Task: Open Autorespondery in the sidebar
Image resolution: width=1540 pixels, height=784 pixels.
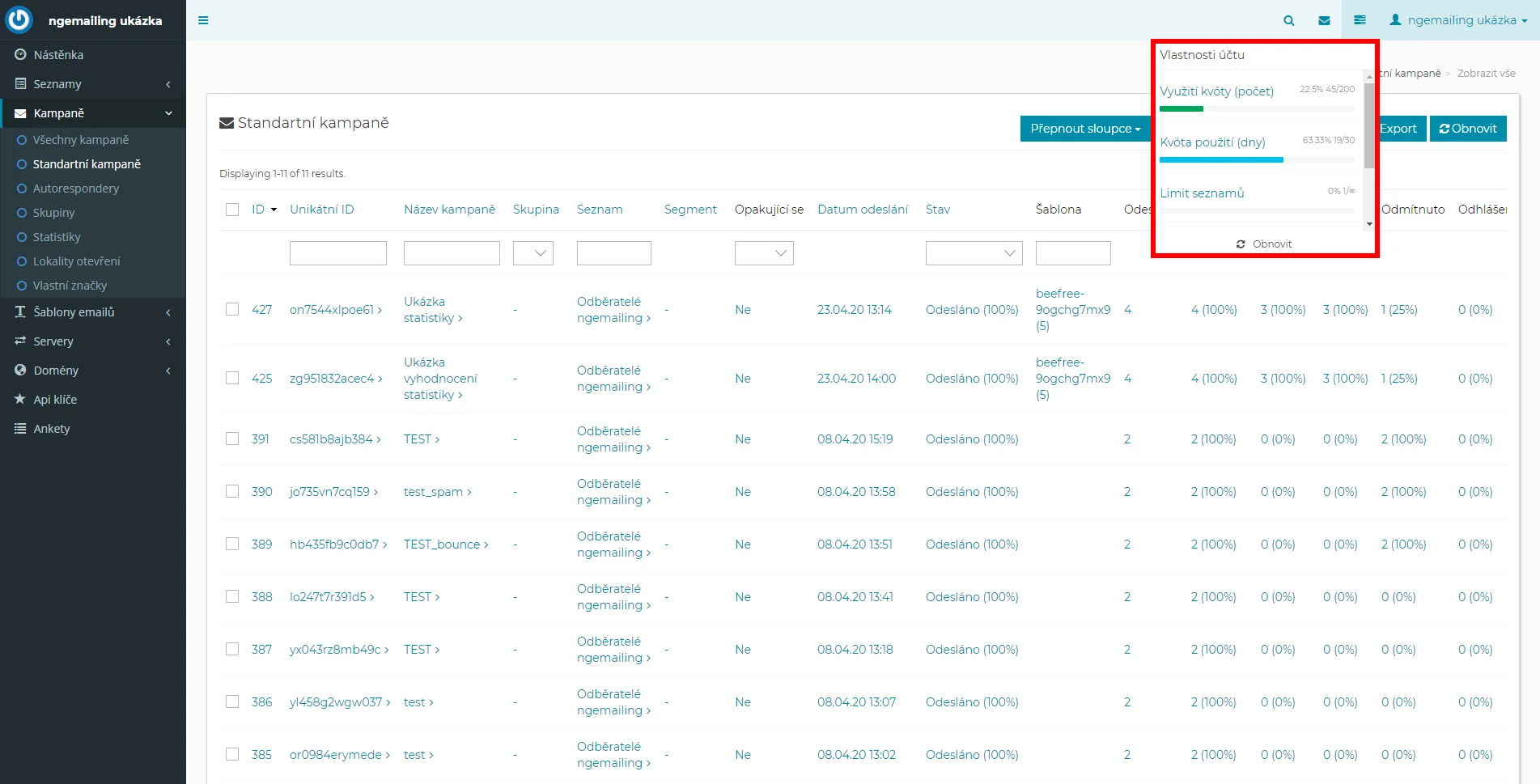Action: coord(75,189)
